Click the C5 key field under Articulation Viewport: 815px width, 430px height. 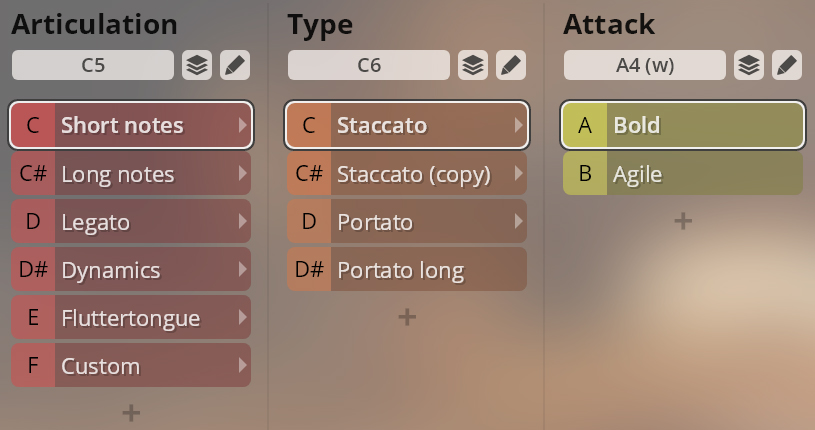point(93,66)
